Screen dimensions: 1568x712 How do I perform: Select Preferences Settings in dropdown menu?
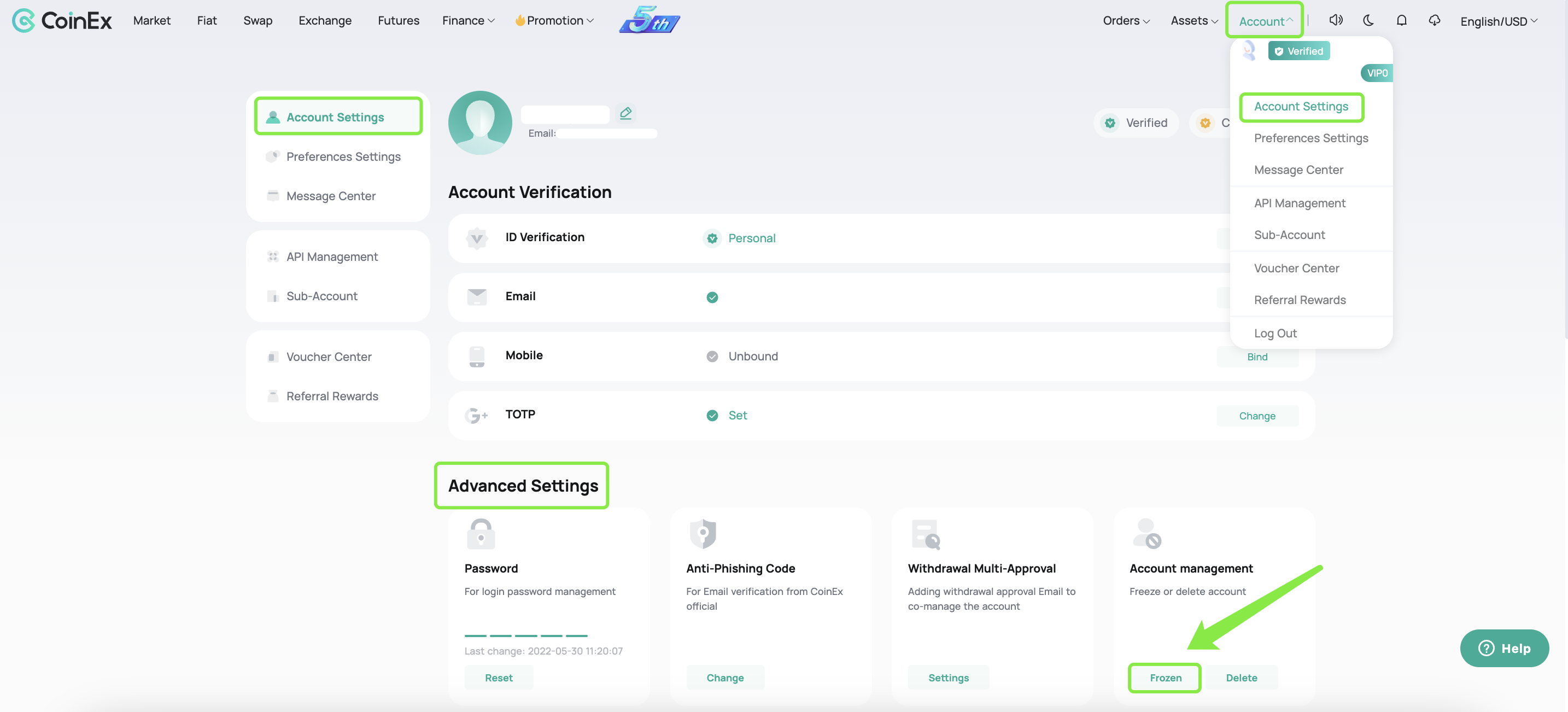point(1310,138)
